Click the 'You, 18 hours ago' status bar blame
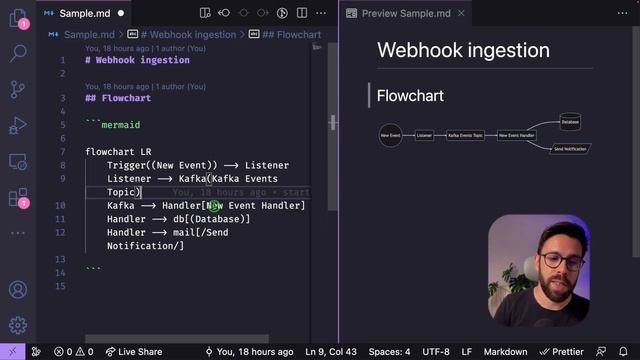Screen dimensions: 640x360 (249, 351)
